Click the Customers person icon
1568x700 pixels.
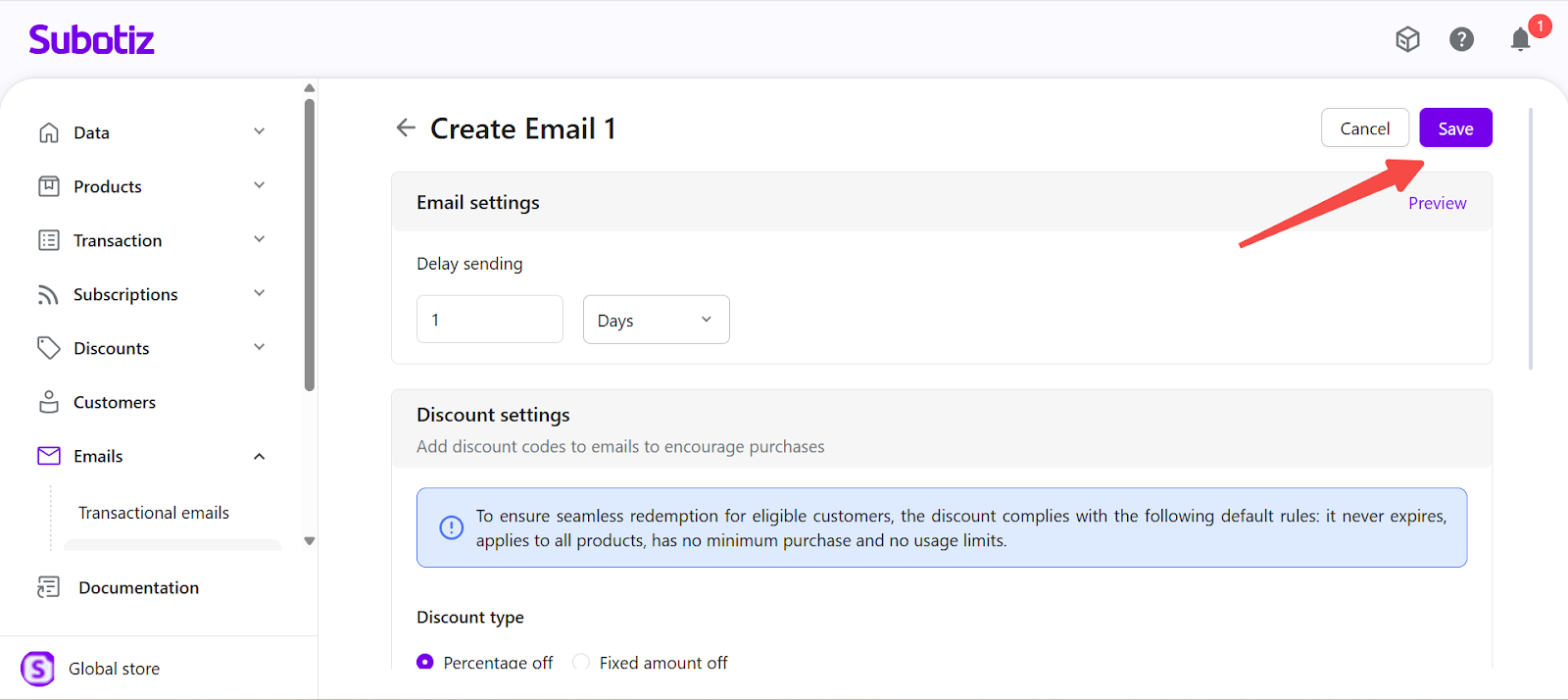(49, 402)
